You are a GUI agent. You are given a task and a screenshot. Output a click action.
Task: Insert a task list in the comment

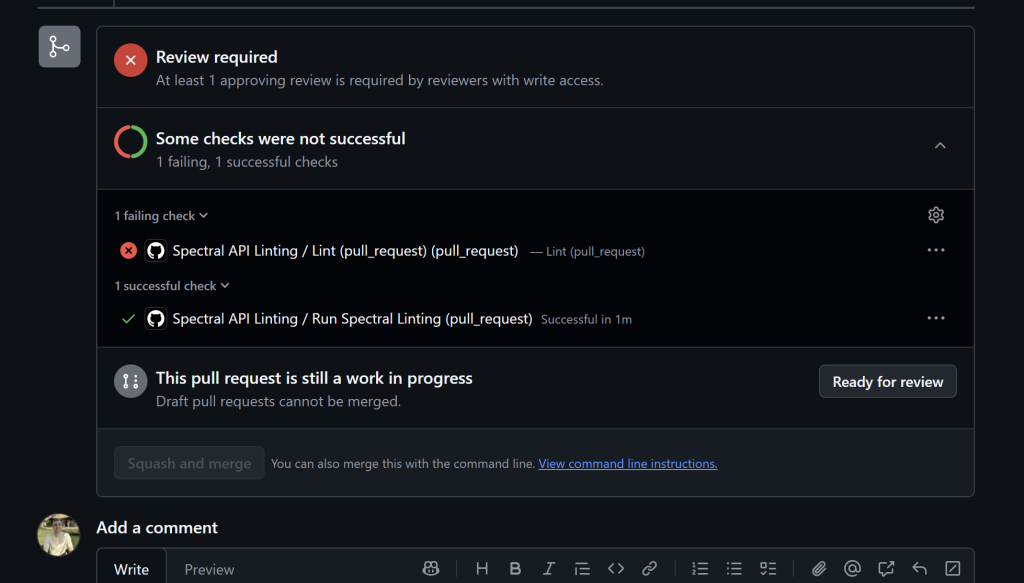(767, 568)
